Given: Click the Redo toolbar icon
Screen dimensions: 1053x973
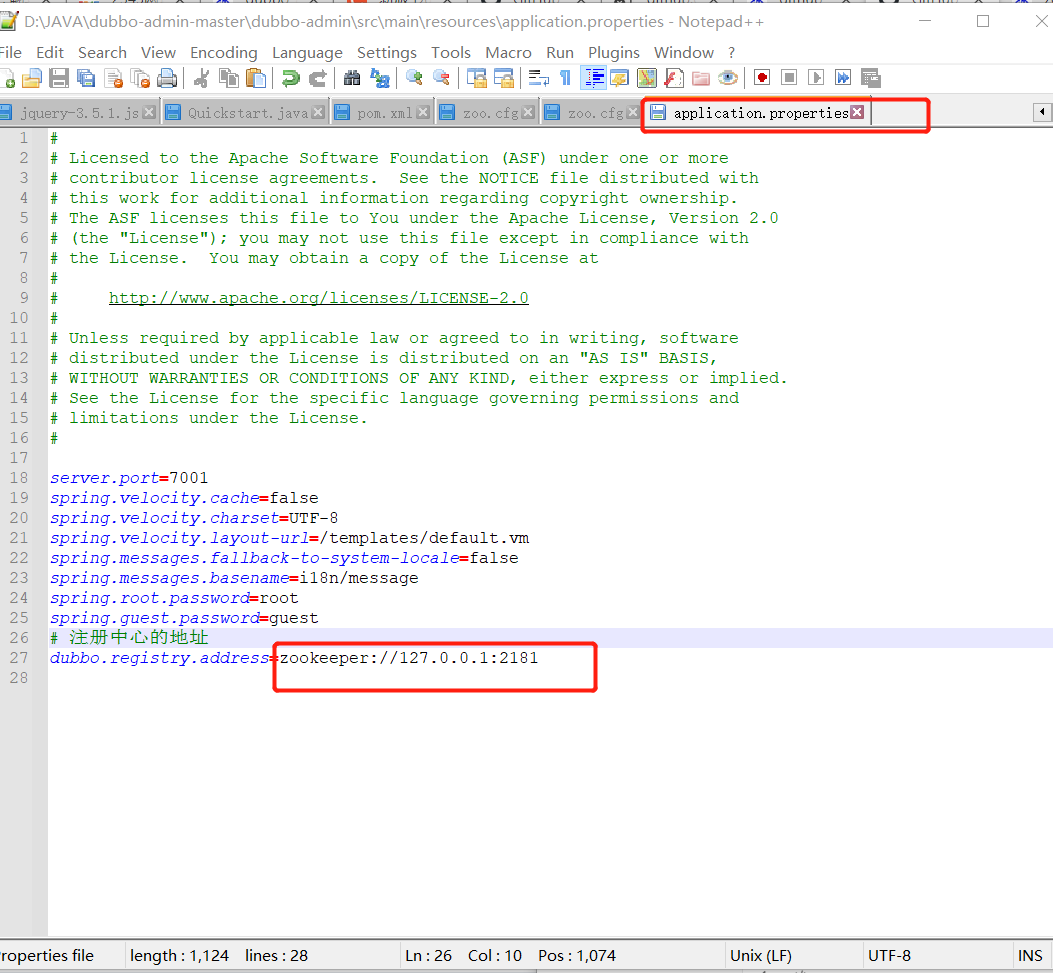Looking at the screenshot, I should click(x=318, y=79).
